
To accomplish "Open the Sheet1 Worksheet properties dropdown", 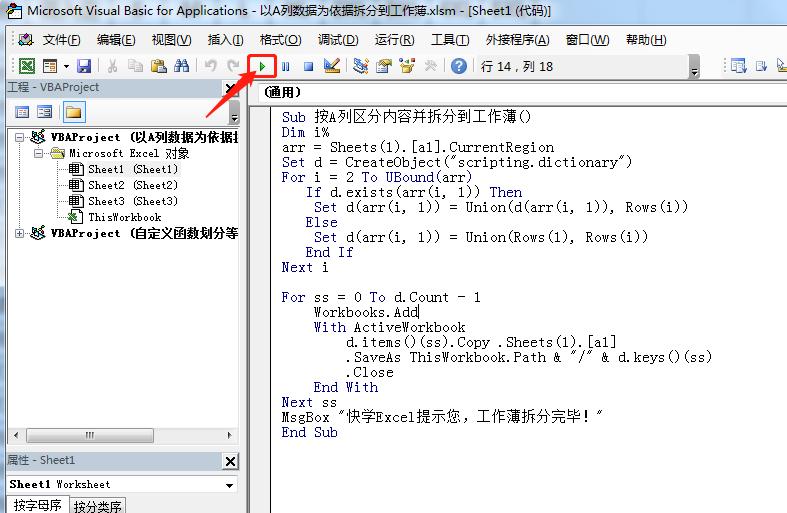I will pos(230,485).
